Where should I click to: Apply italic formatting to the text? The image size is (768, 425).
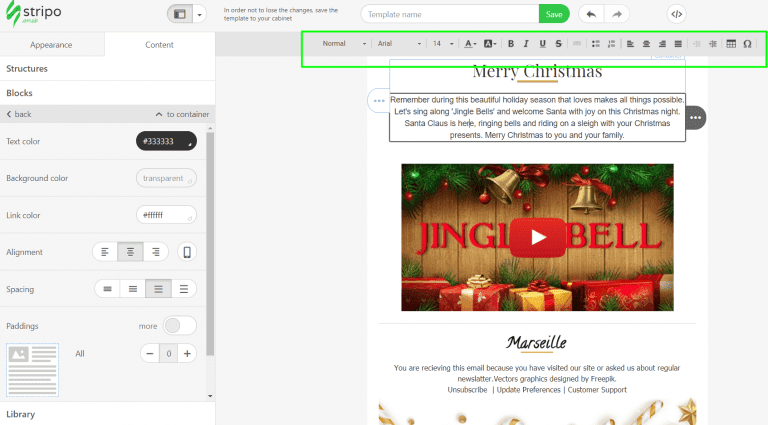tap(526, 44)
